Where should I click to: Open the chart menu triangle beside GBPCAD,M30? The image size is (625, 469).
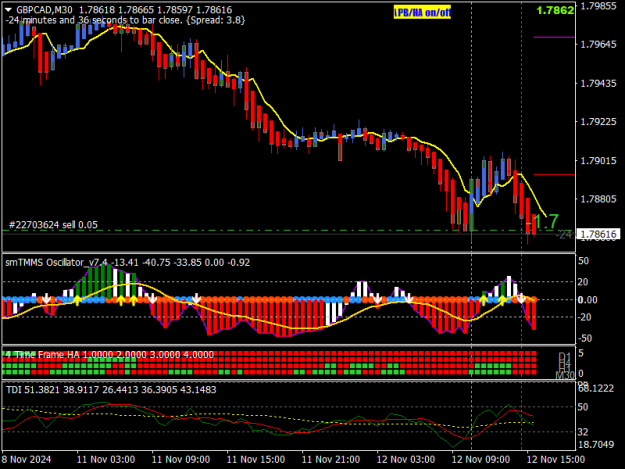(x=8, y=10)
